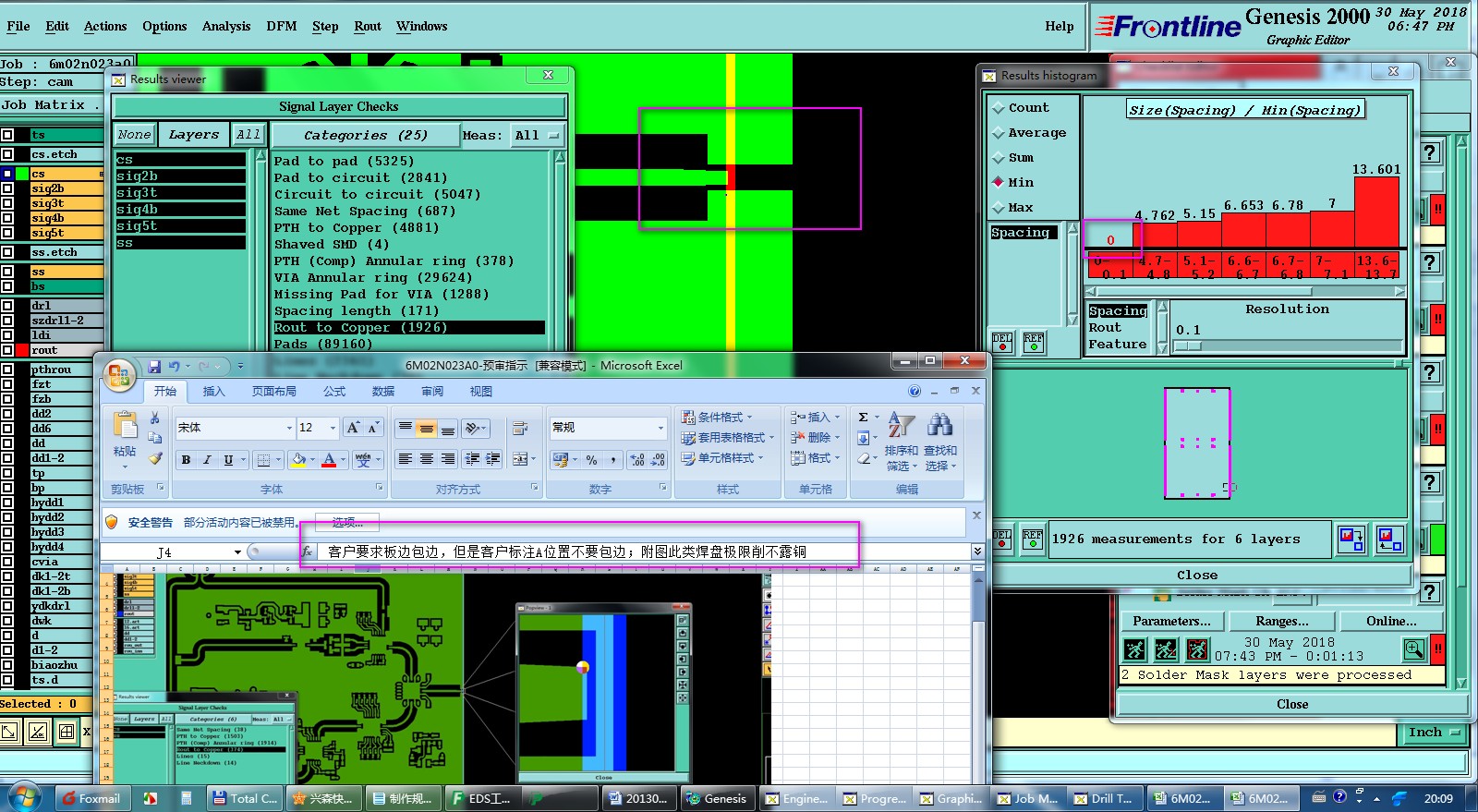Open the Meas: All dropdown

click(539, 135)
